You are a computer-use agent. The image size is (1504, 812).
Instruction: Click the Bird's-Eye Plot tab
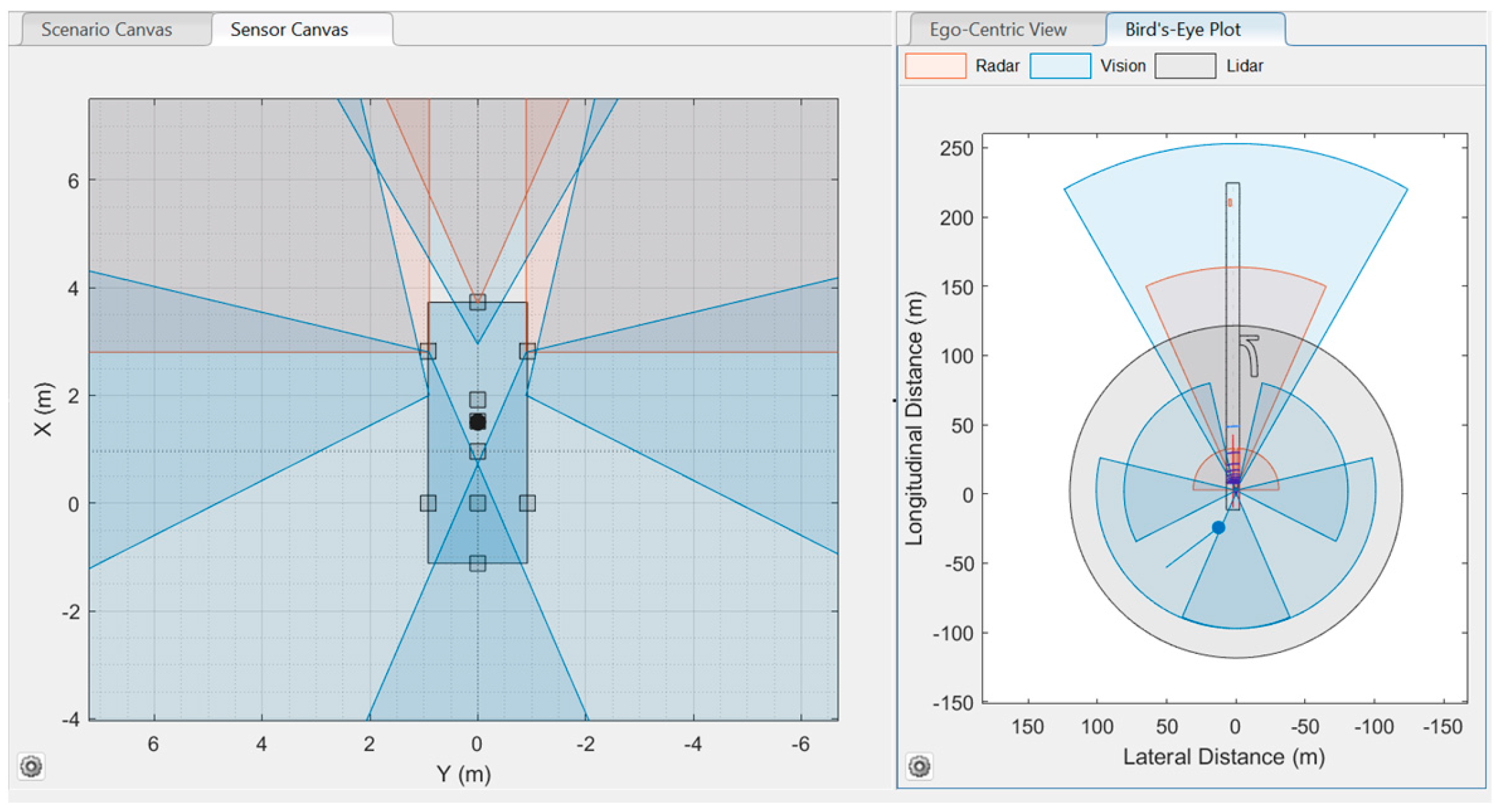click(x=1182, y=29)
